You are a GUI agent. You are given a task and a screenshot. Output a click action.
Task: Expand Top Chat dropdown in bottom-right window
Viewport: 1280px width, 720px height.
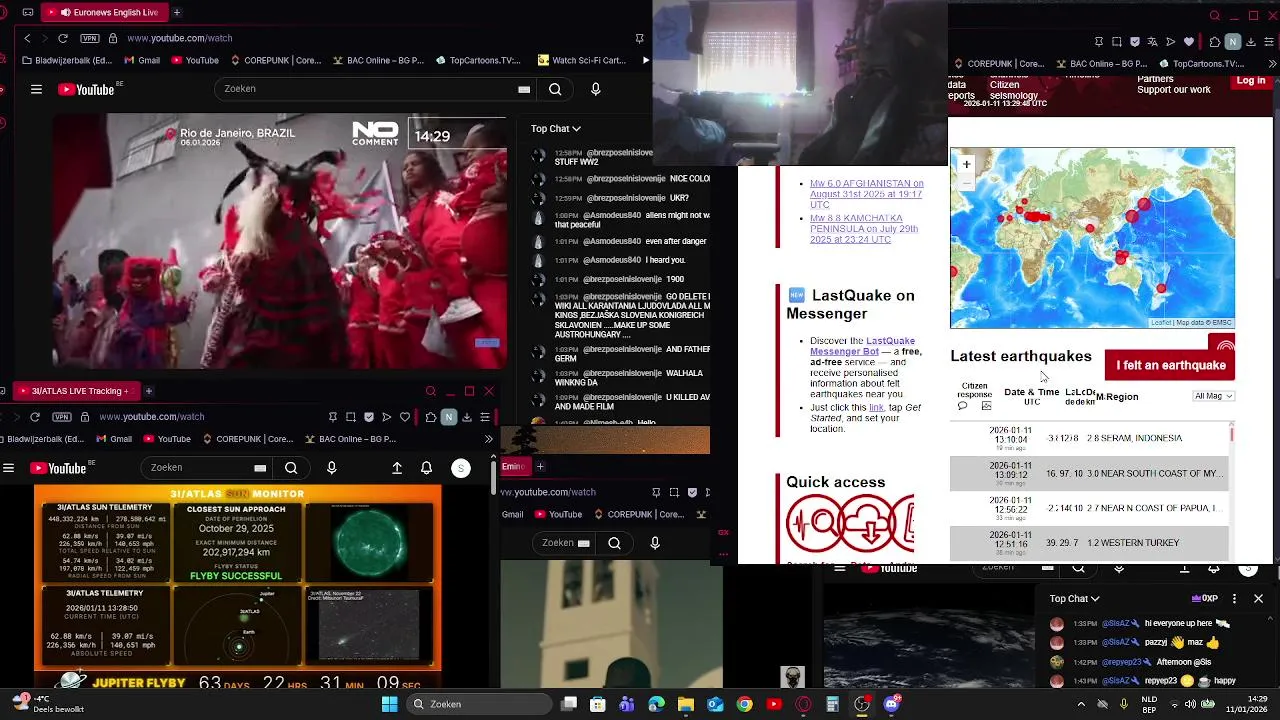1075,598
